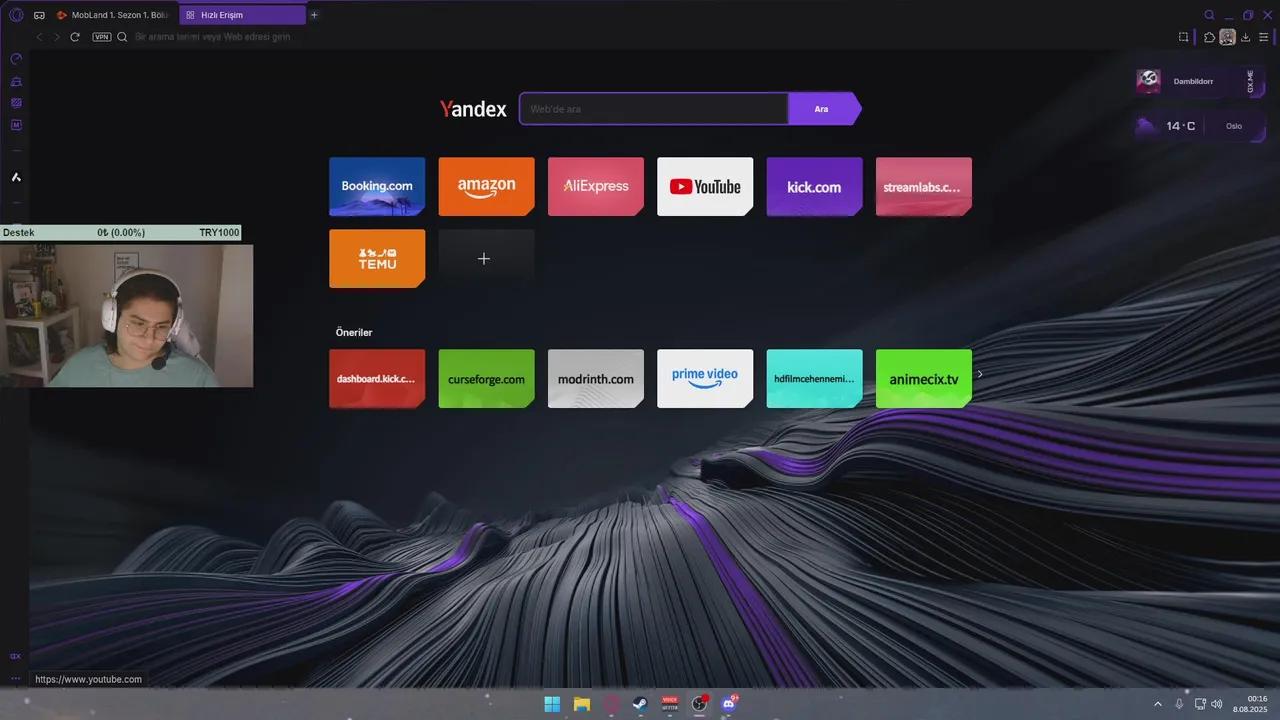Open the striped panel icon in sidebar
1280x720 pixels.
point(16,103)
